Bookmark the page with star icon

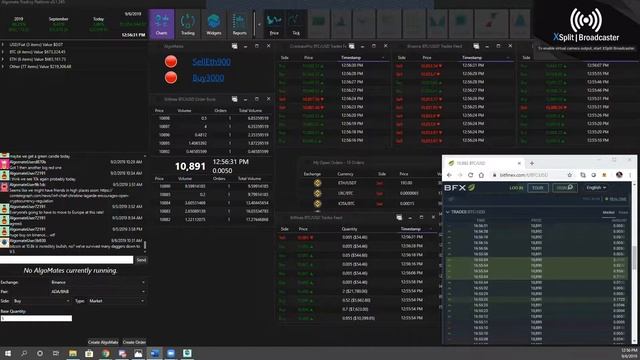(569, 175)
